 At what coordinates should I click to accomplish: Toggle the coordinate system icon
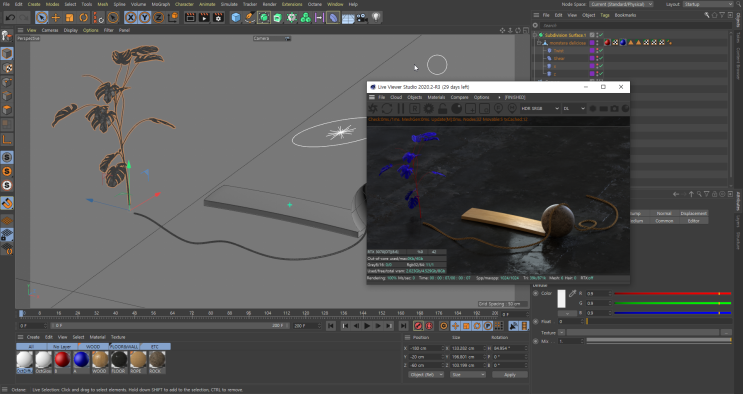[x=173, y=18]
